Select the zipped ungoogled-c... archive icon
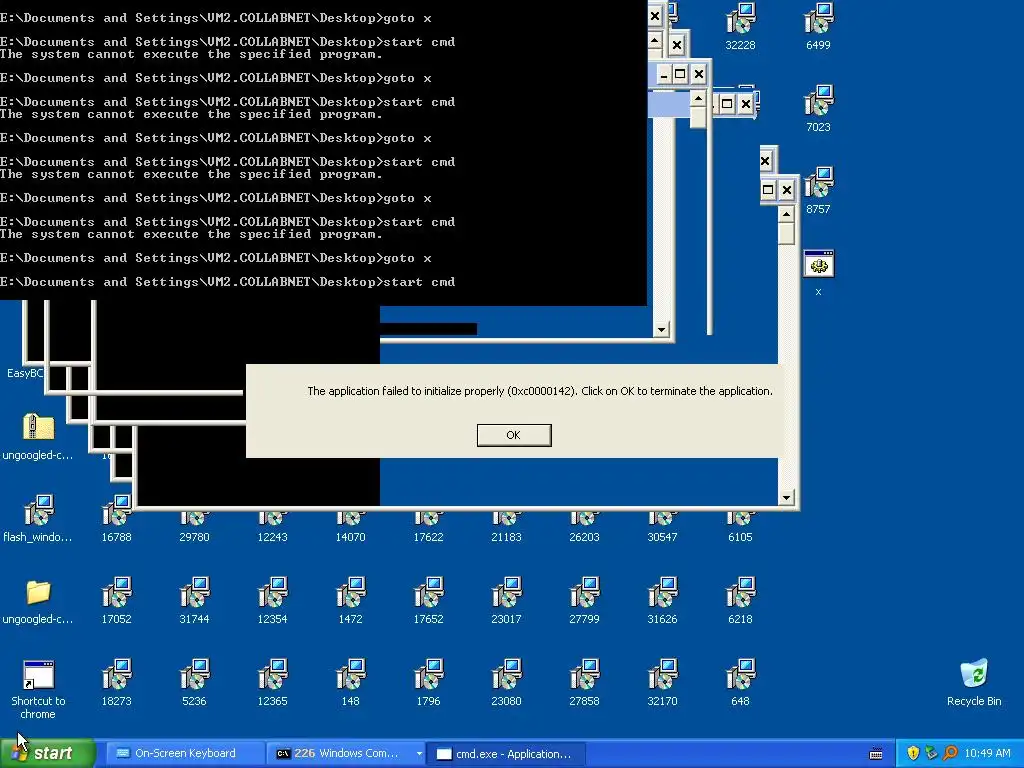The width and height of the screenshot is (1024, 768). pos(38,436)
